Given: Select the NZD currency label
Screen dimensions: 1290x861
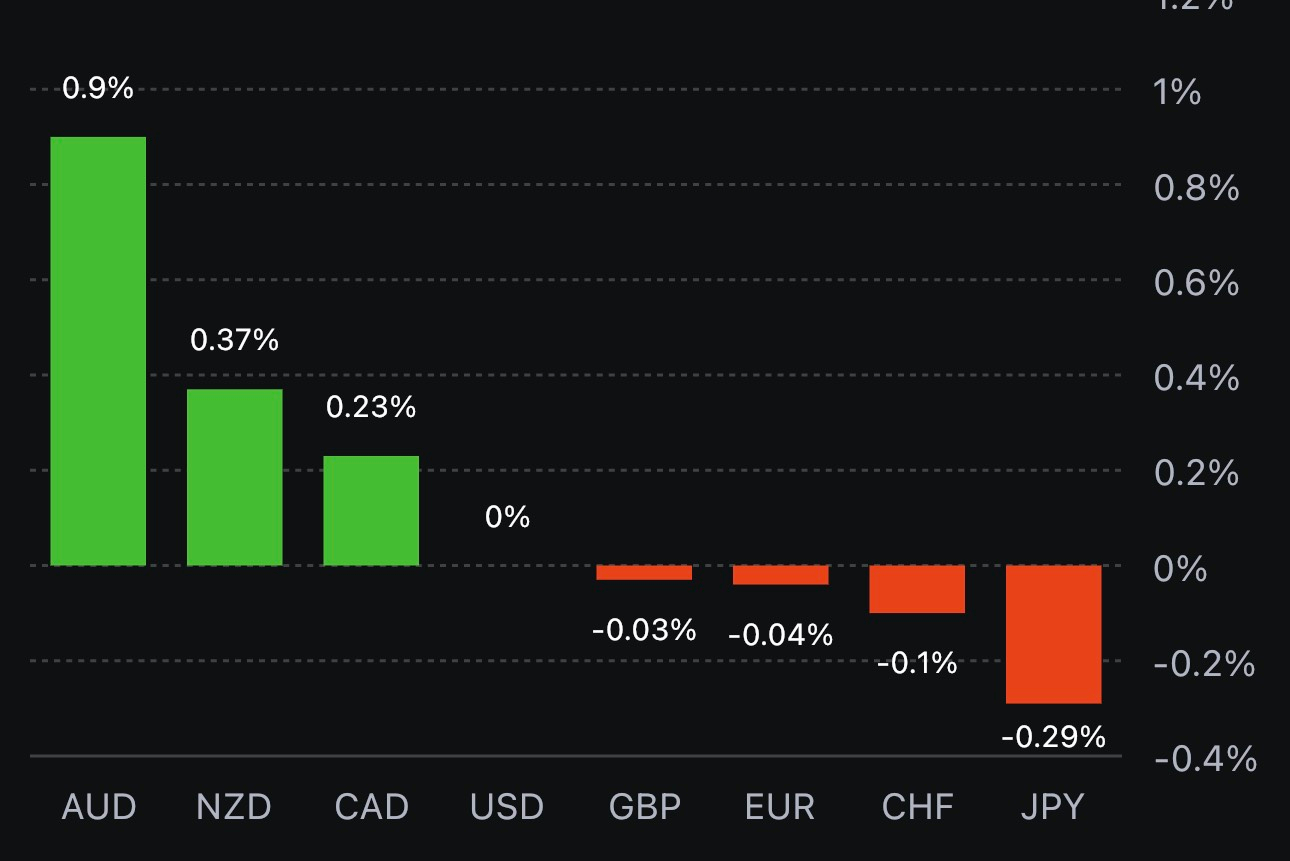Looking at the screenshot, I should pos(234,807).
